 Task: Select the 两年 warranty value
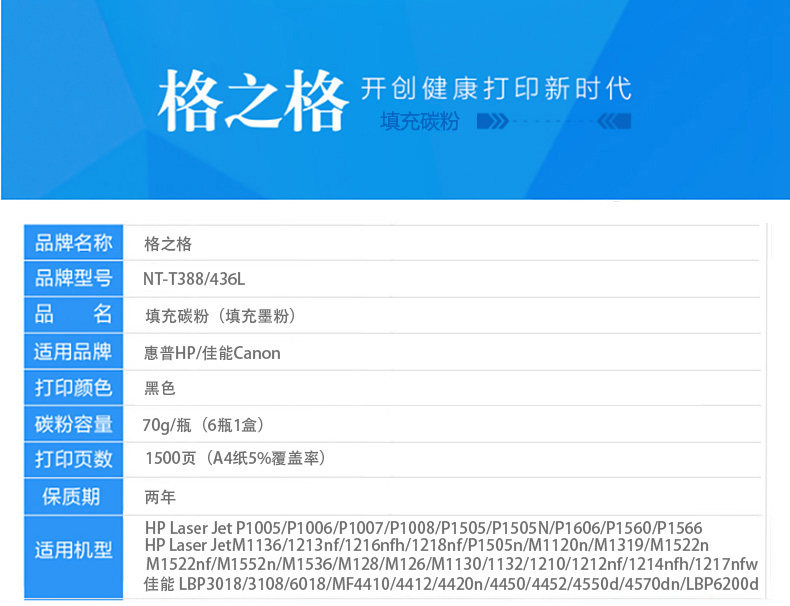(160, 498)
